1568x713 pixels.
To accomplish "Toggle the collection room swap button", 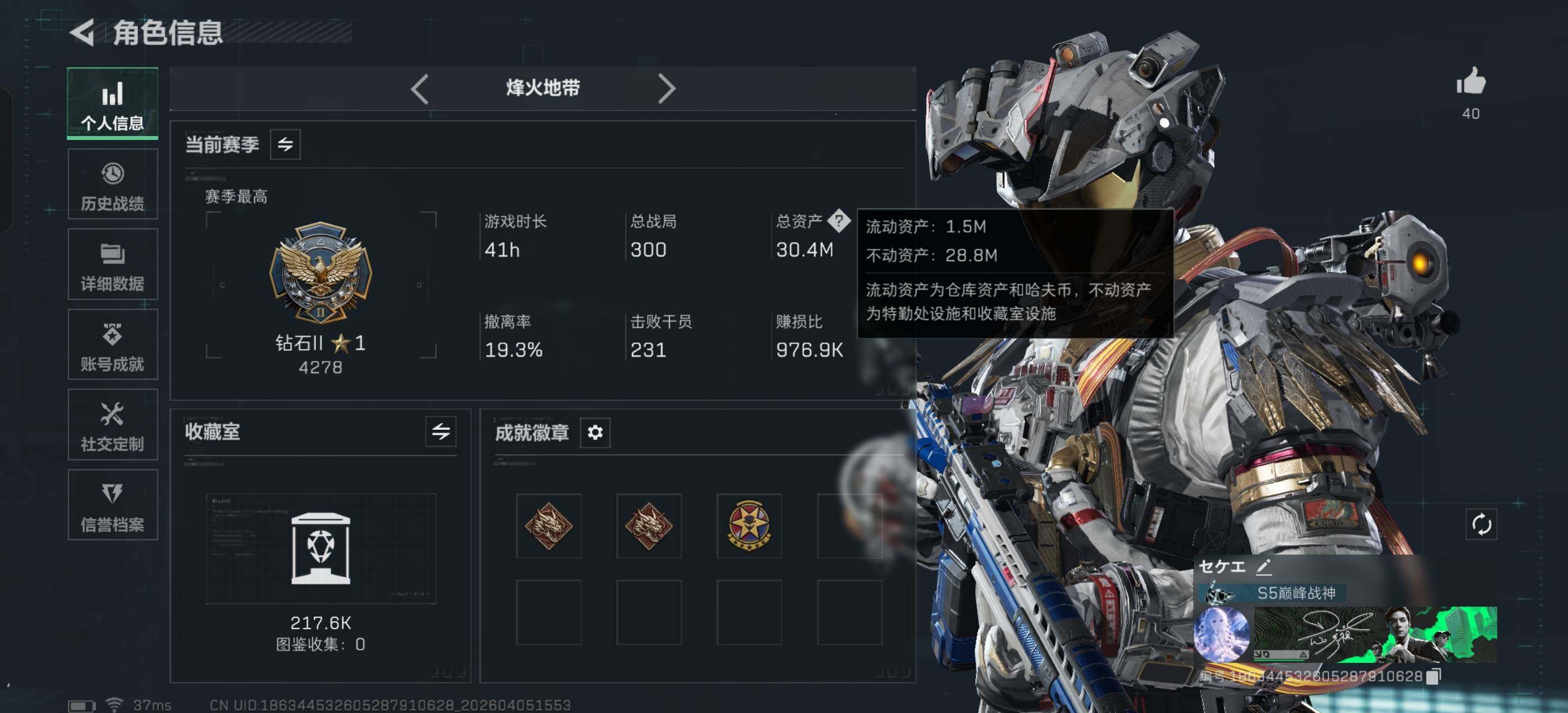I will coord(441,432).
